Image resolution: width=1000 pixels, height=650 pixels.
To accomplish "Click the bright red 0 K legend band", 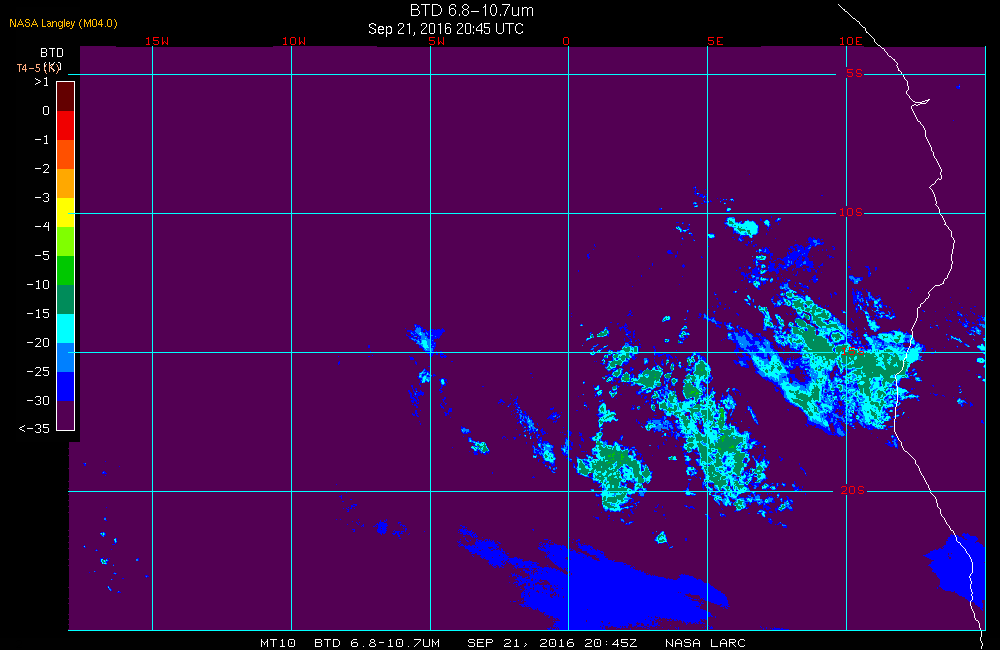I will (x=66, y=126).
